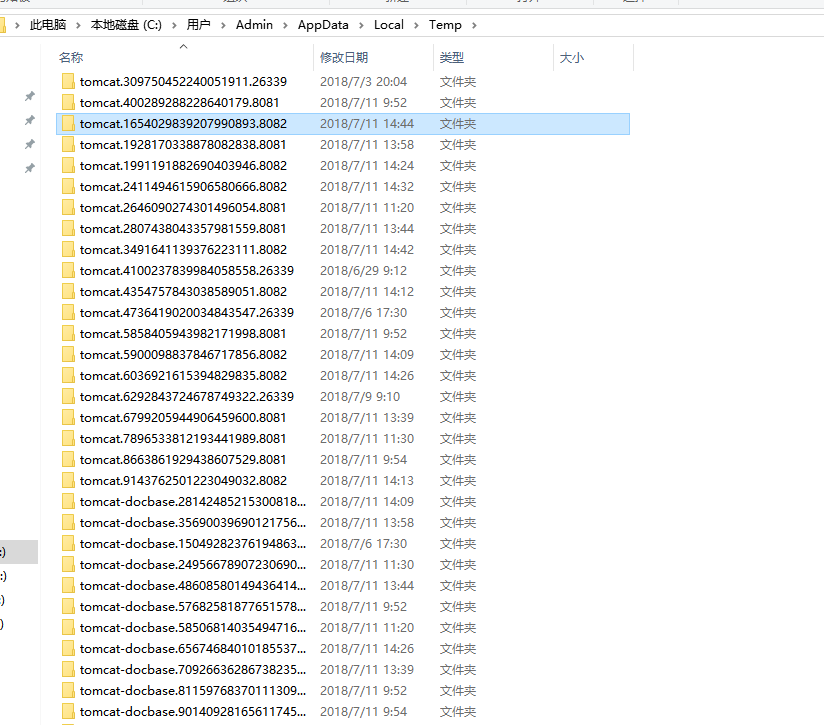This screenshot has height=725, width=824.
Task: Click folder icon of tomcat.866386192943860752 9.8081
Action: tap(68, 460)
